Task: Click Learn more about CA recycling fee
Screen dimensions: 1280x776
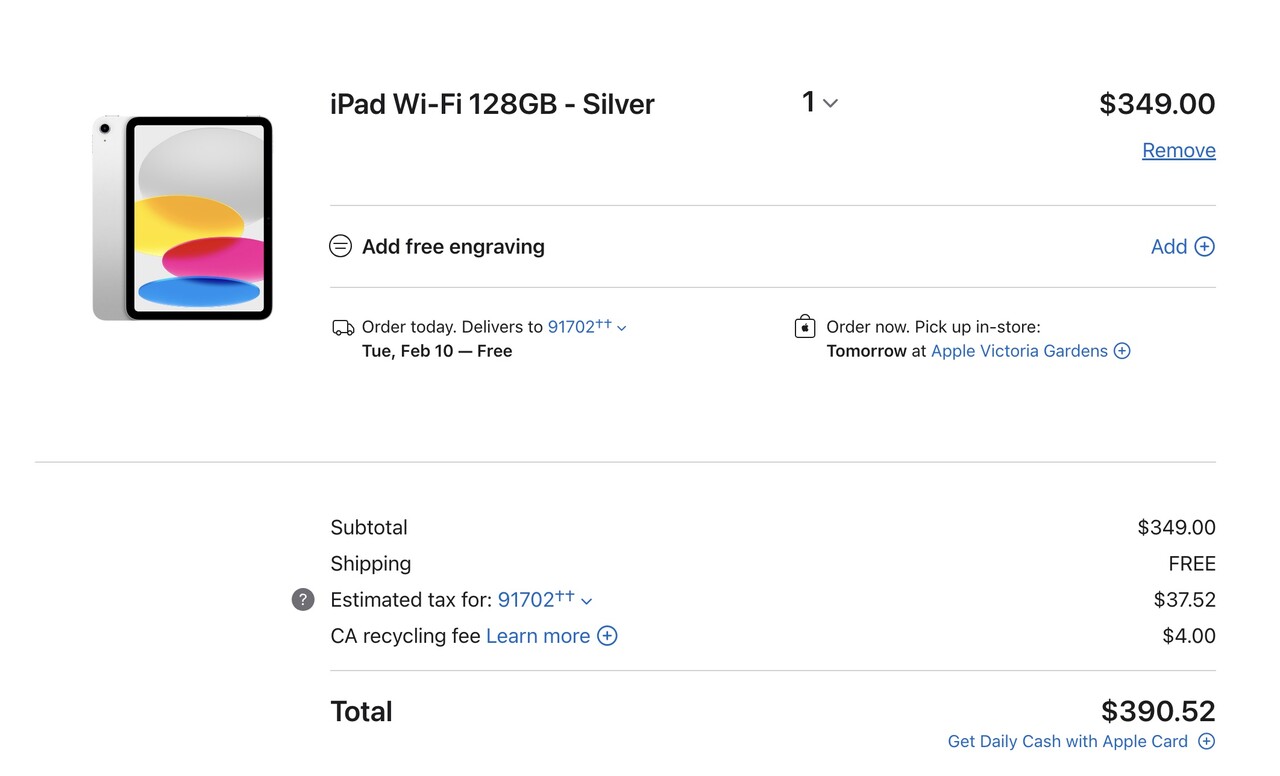Action: (538, 636)
